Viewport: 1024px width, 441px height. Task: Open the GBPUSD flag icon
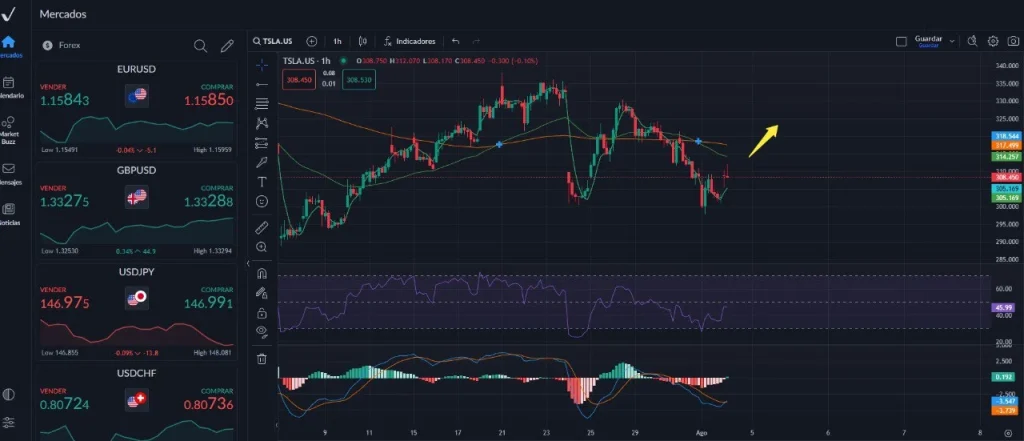coord(136,197)
